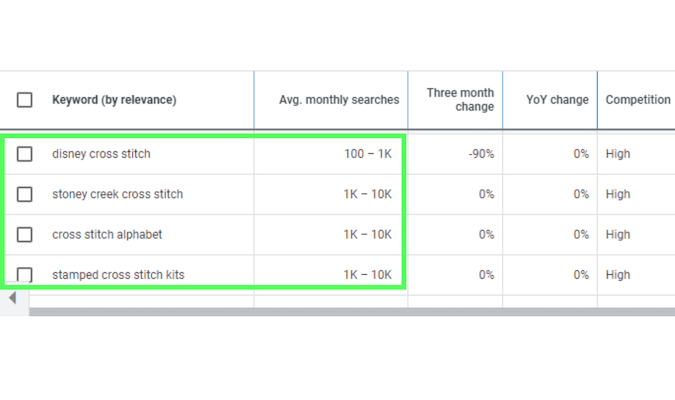675x400 pixels.
Task: Sort by YoY change column
Action: coord(557,100)
